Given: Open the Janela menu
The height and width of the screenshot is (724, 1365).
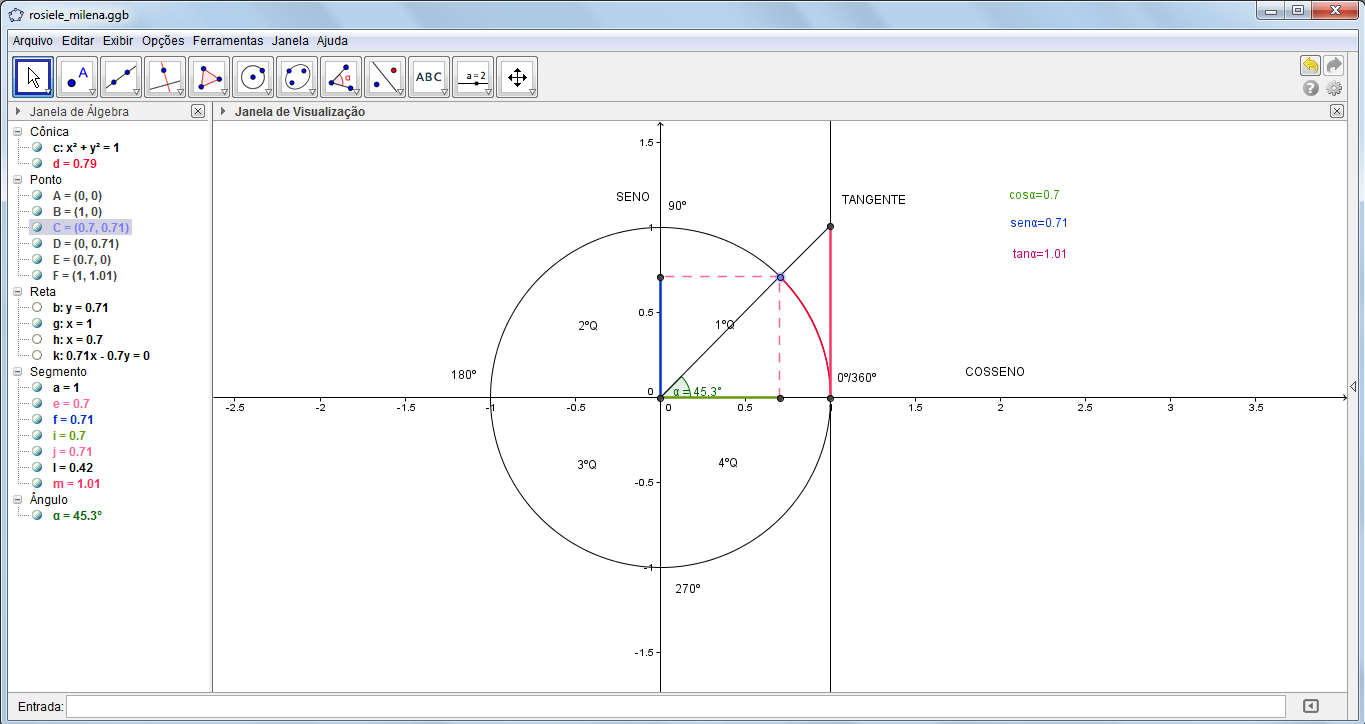Looking at the screenshot, I should [x=290, y=41].
